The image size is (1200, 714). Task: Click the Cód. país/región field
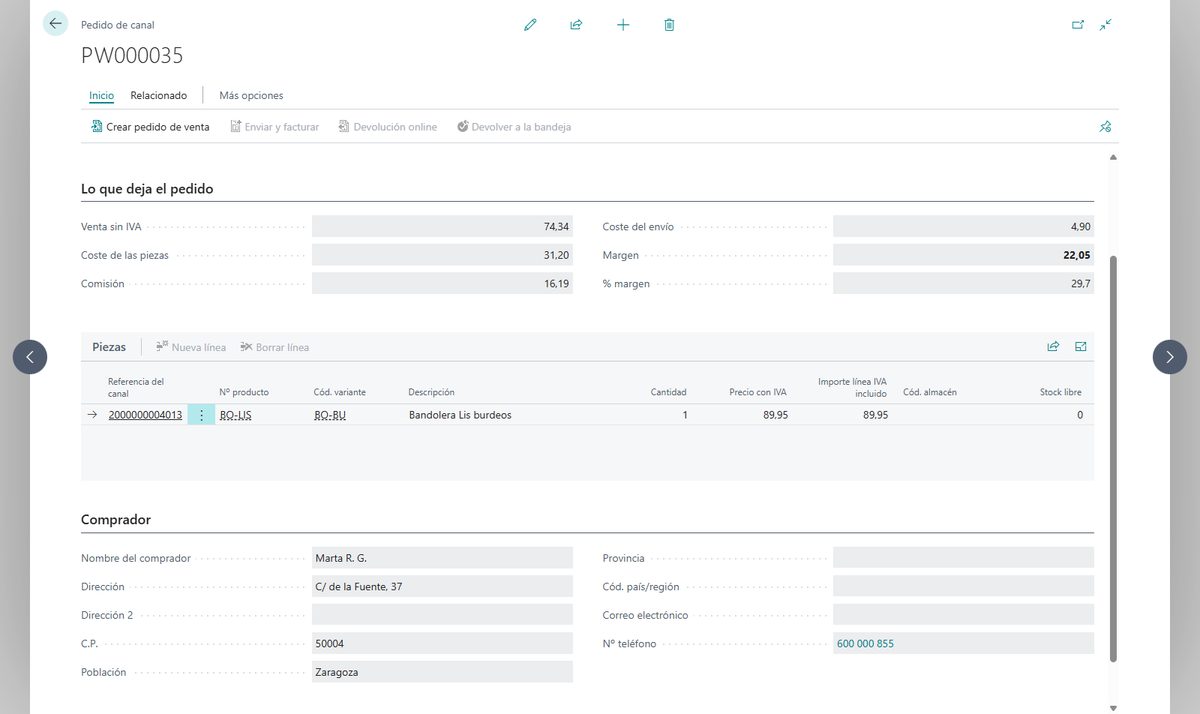[963, 587]
